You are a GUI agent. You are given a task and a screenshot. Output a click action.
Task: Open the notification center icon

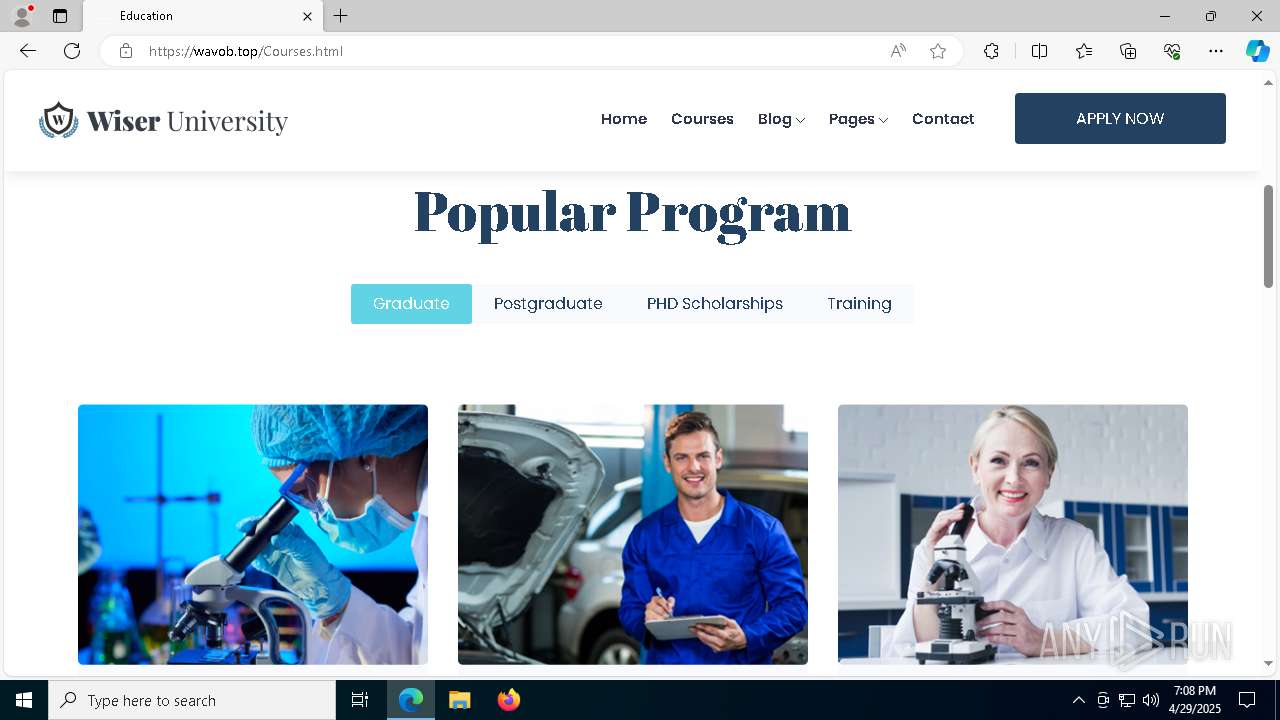coord(1247,700)
